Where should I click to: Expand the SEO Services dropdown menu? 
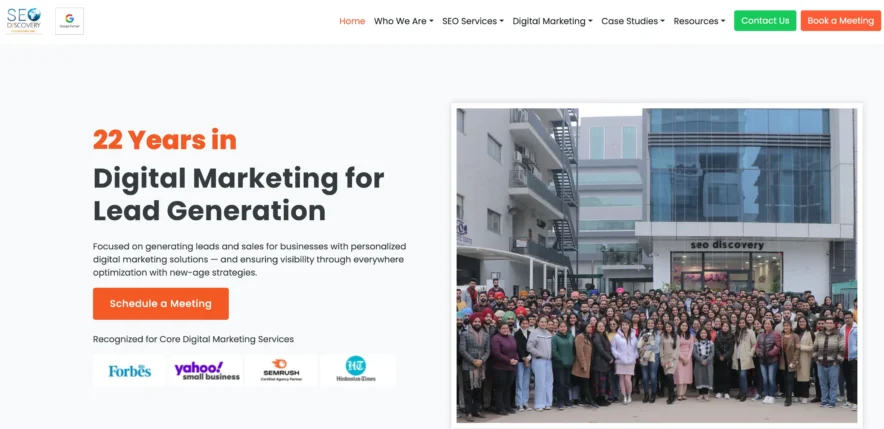click(473, 21)
